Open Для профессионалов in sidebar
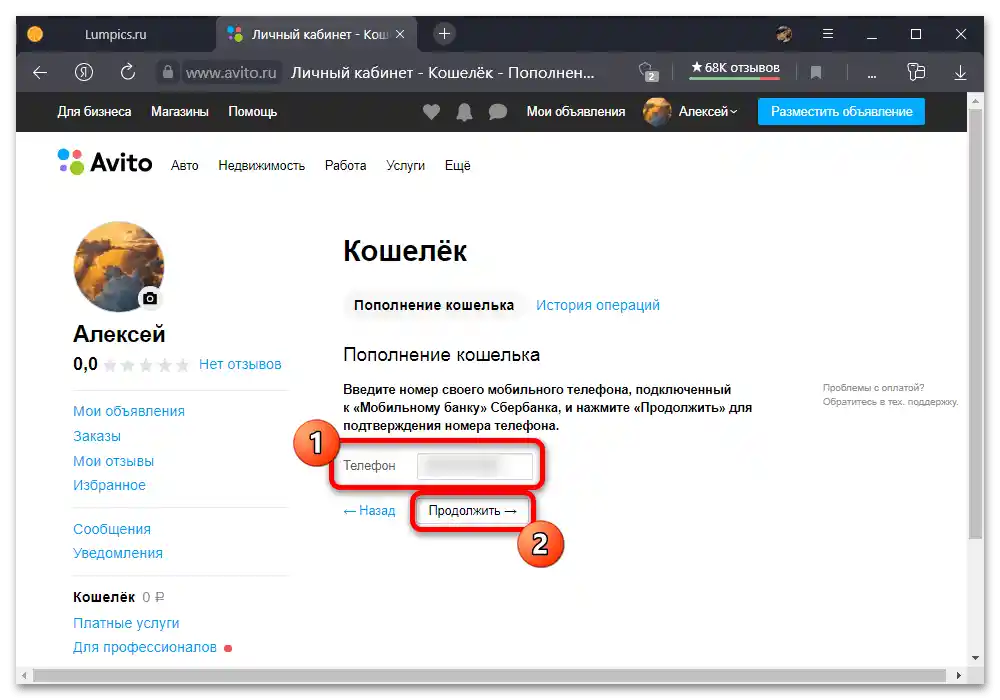 pos(145,647)
